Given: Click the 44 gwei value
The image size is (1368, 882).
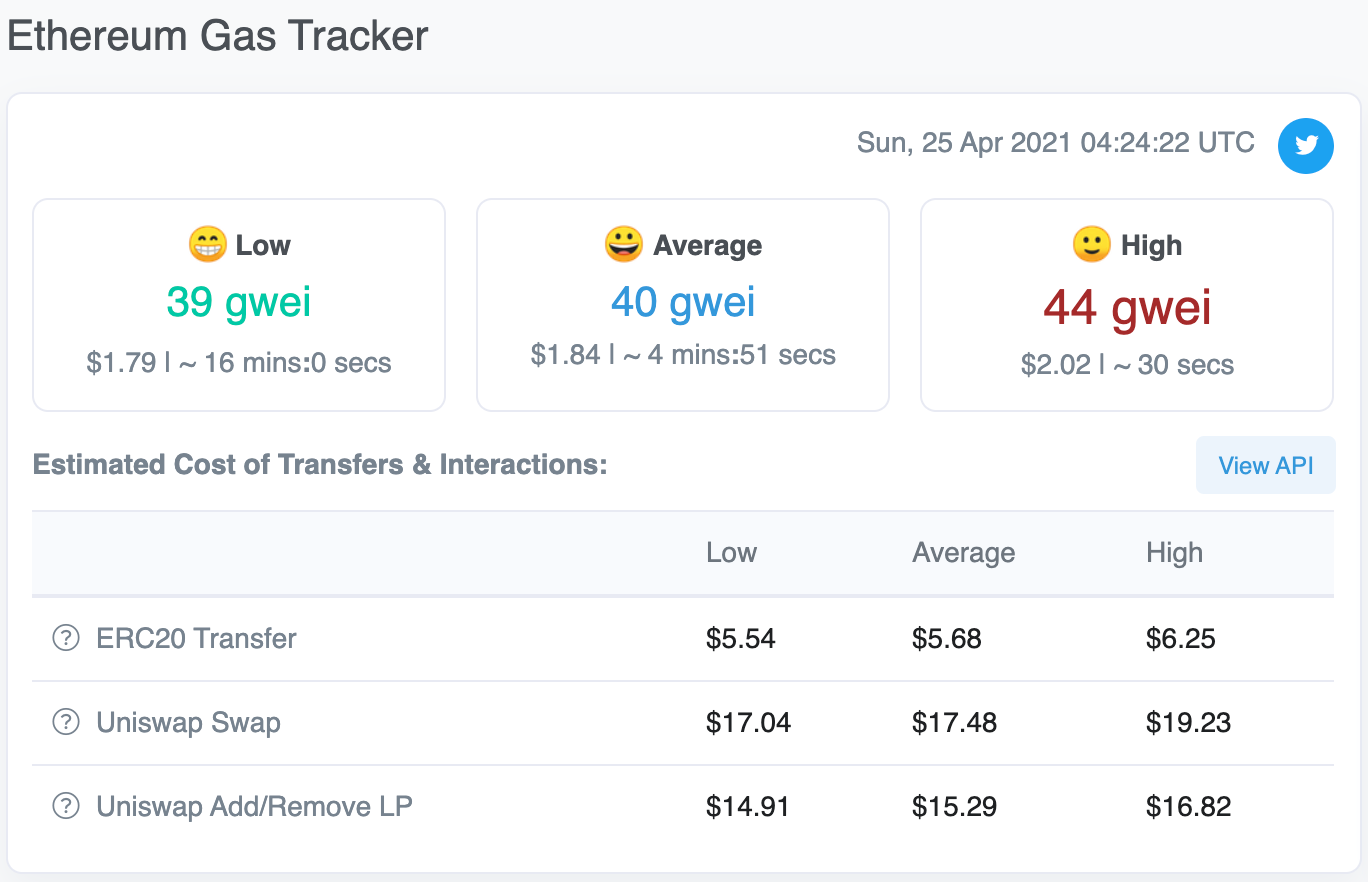Looking at the screenshot, I should (x=1127, y=307).
